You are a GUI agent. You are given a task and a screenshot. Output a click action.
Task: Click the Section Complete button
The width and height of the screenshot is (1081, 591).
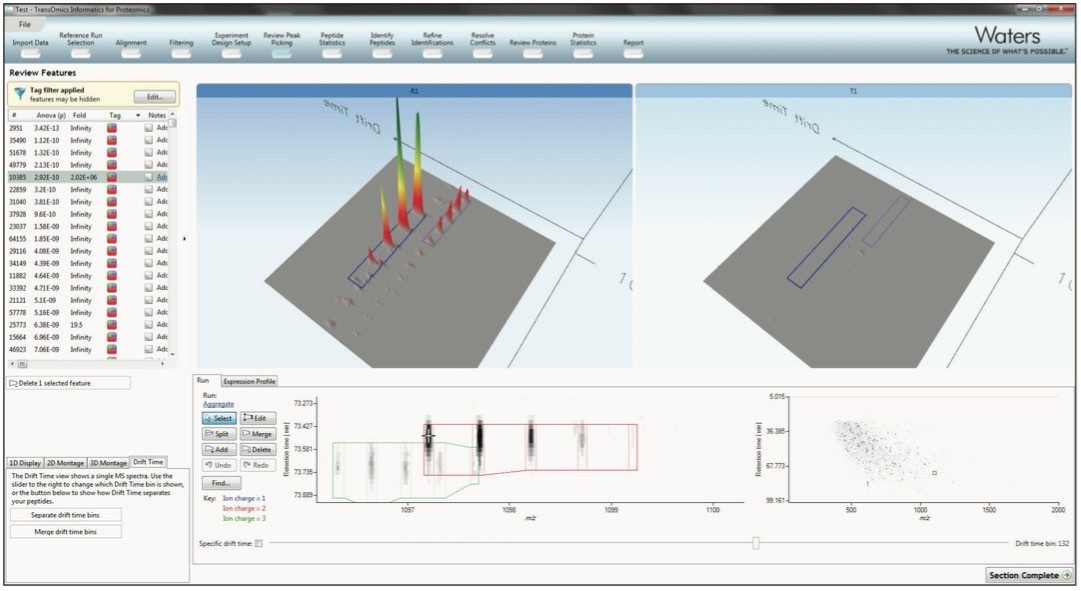click(1030, 575)
